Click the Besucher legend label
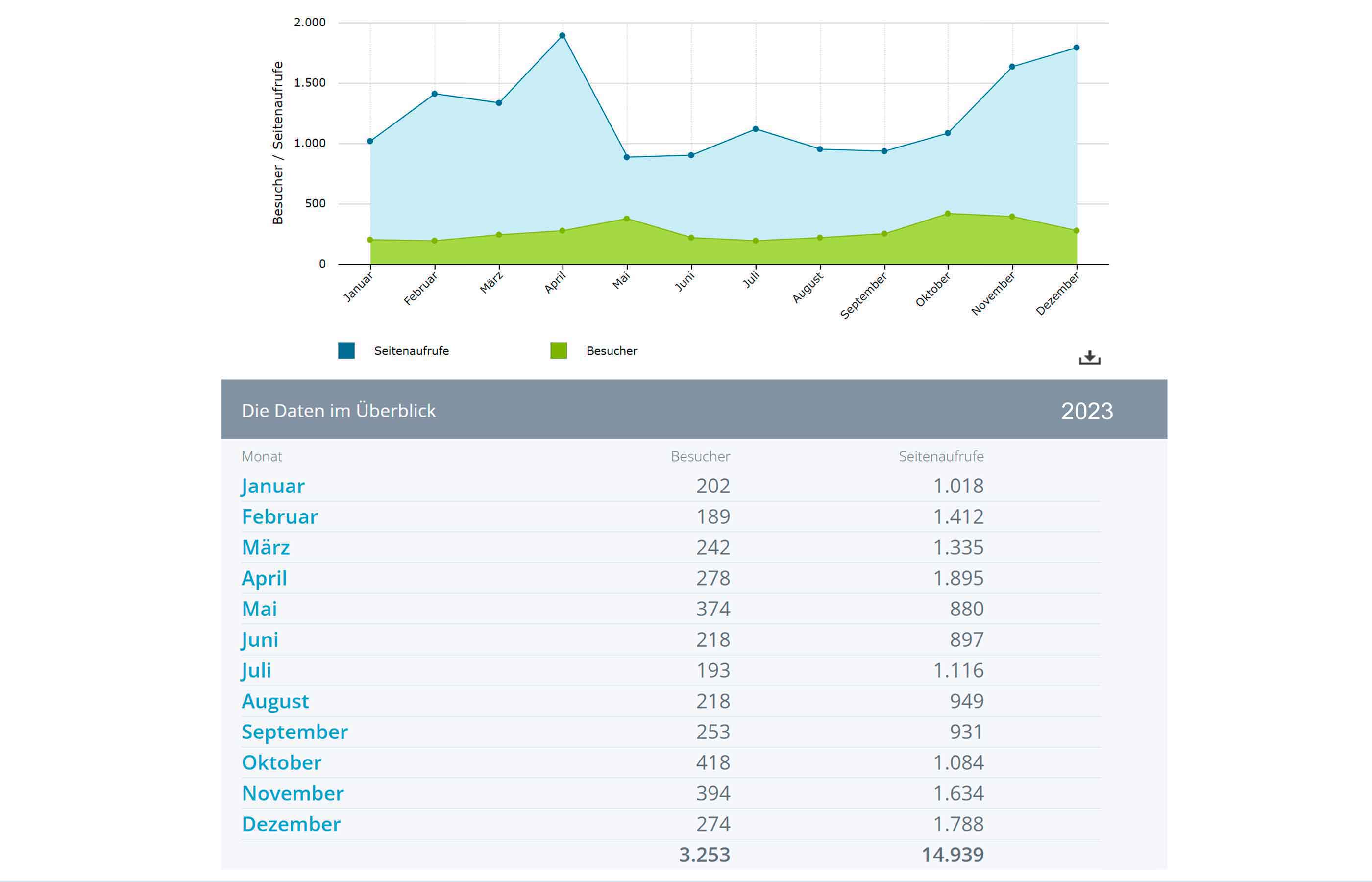This screenshot has width=1372, height=882. pyautogui.click(x=611, y=351)
